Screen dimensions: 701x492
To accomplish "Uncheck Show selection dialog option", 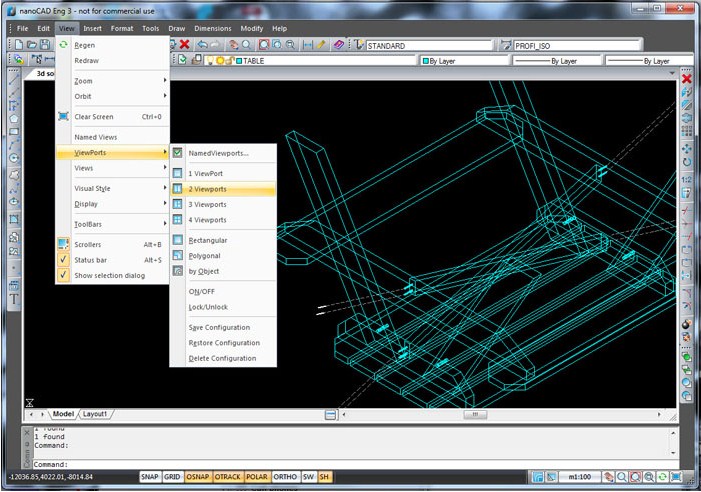I will (112, 275).
